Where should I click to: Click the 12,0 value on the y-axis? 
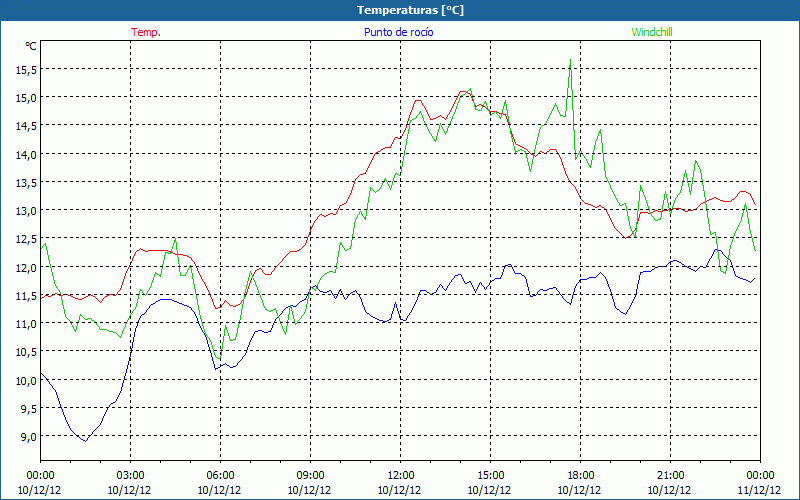tap(26, 267)
